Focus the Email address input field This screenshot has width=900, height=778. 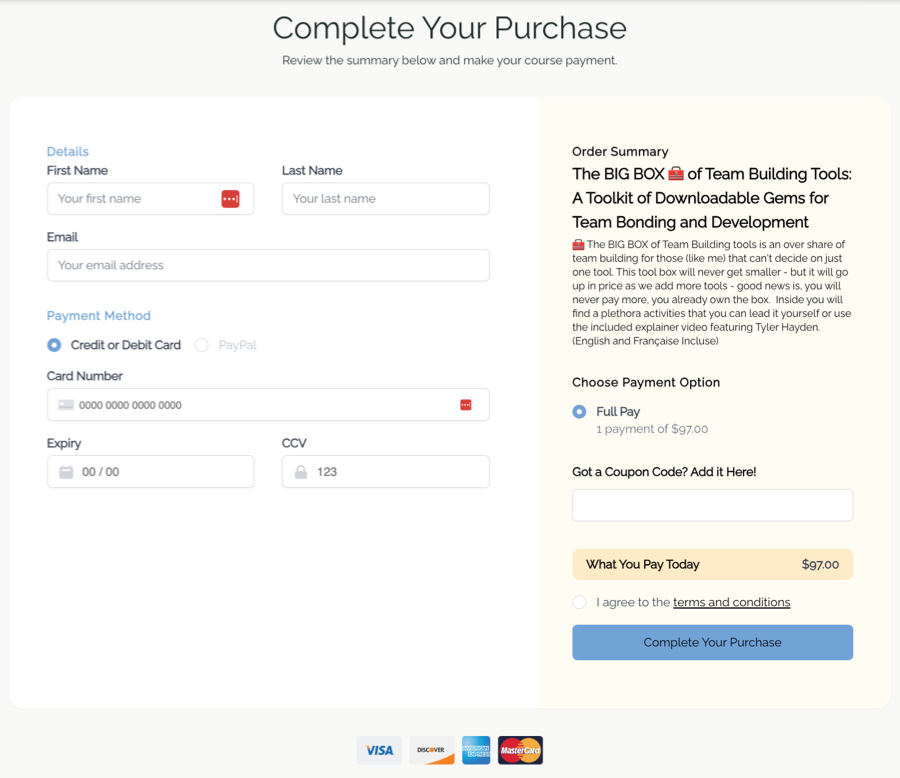pos(268,265)
